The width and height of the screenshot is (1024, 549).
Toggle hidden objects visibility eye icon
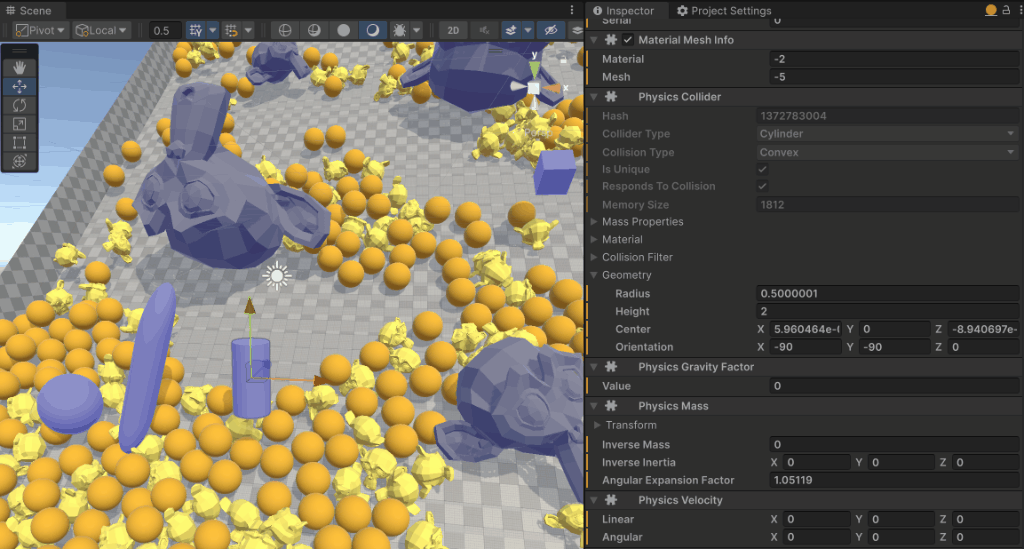tap(551, 30)
